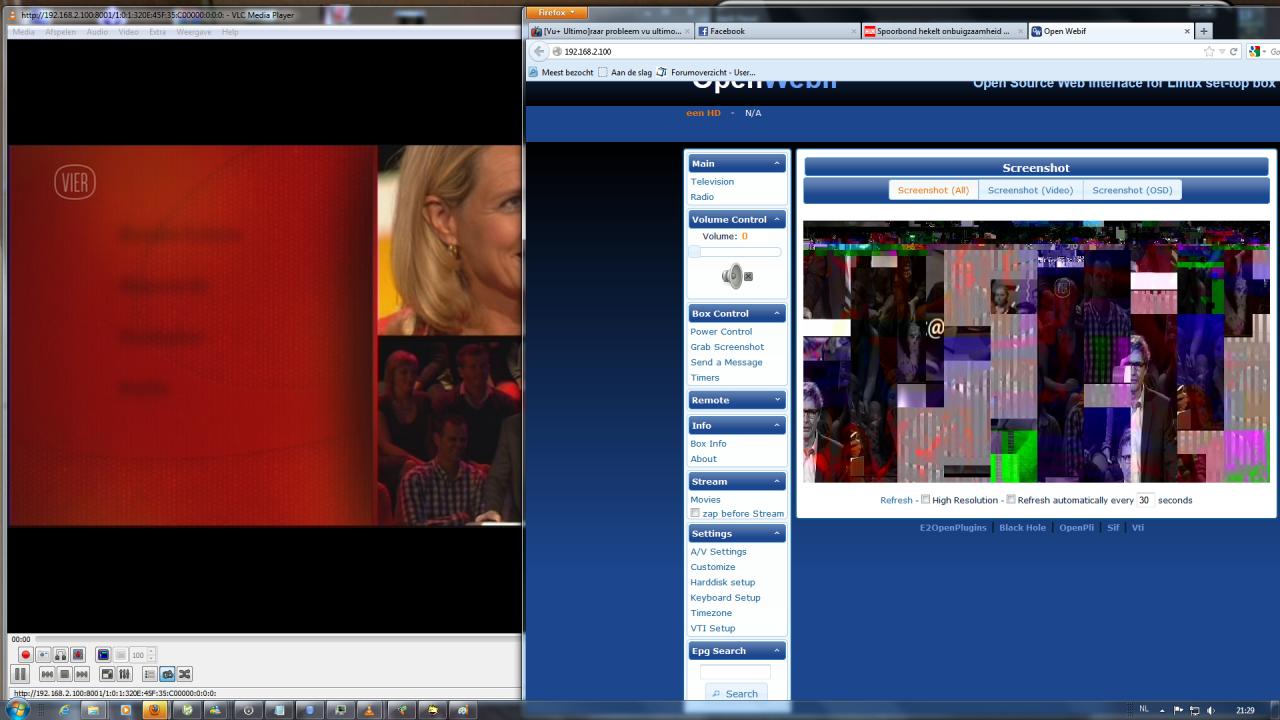Skip to next media in VLC

(83, 674)
